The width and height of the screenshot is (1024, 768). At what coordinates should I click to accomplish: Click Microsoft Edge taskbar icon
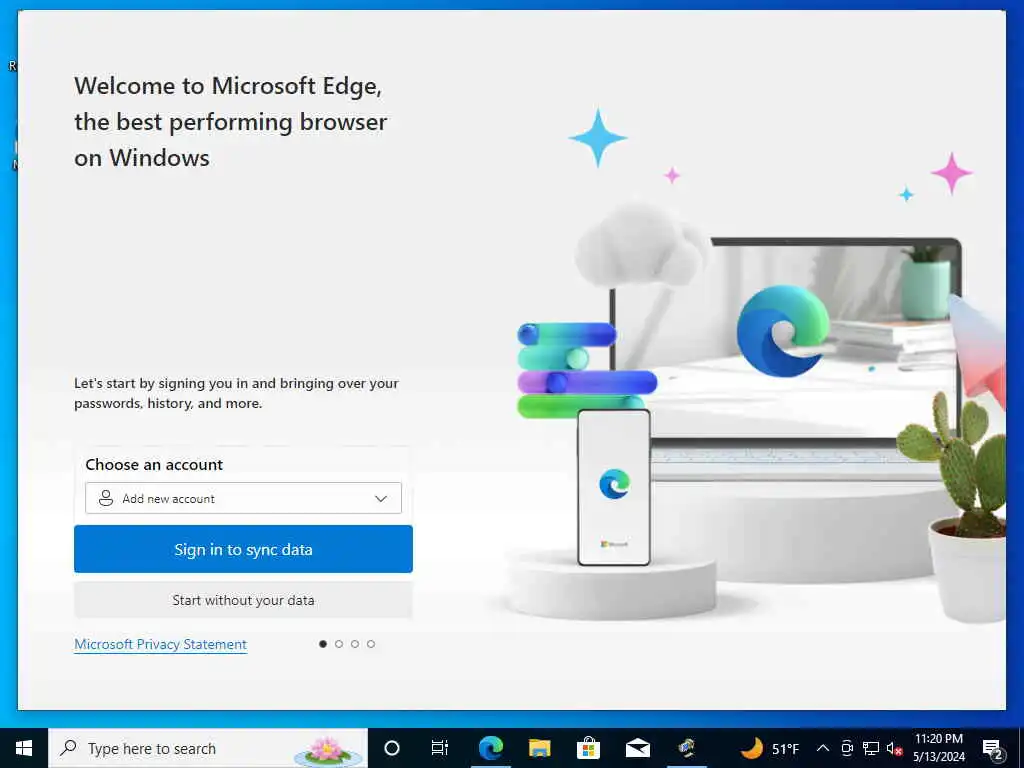[490, 748]
